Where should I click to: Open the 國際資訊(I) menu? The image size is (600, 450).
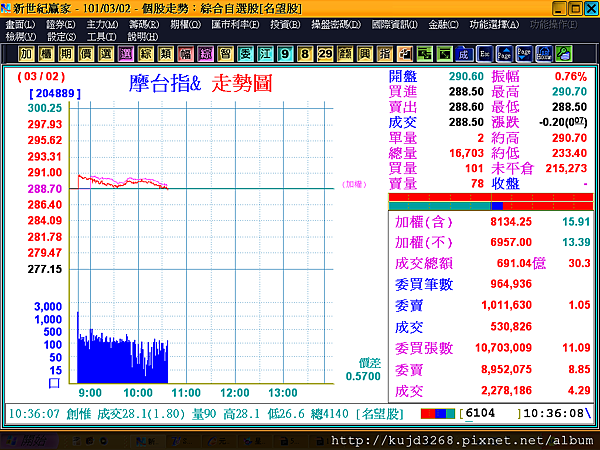point(395,24)
